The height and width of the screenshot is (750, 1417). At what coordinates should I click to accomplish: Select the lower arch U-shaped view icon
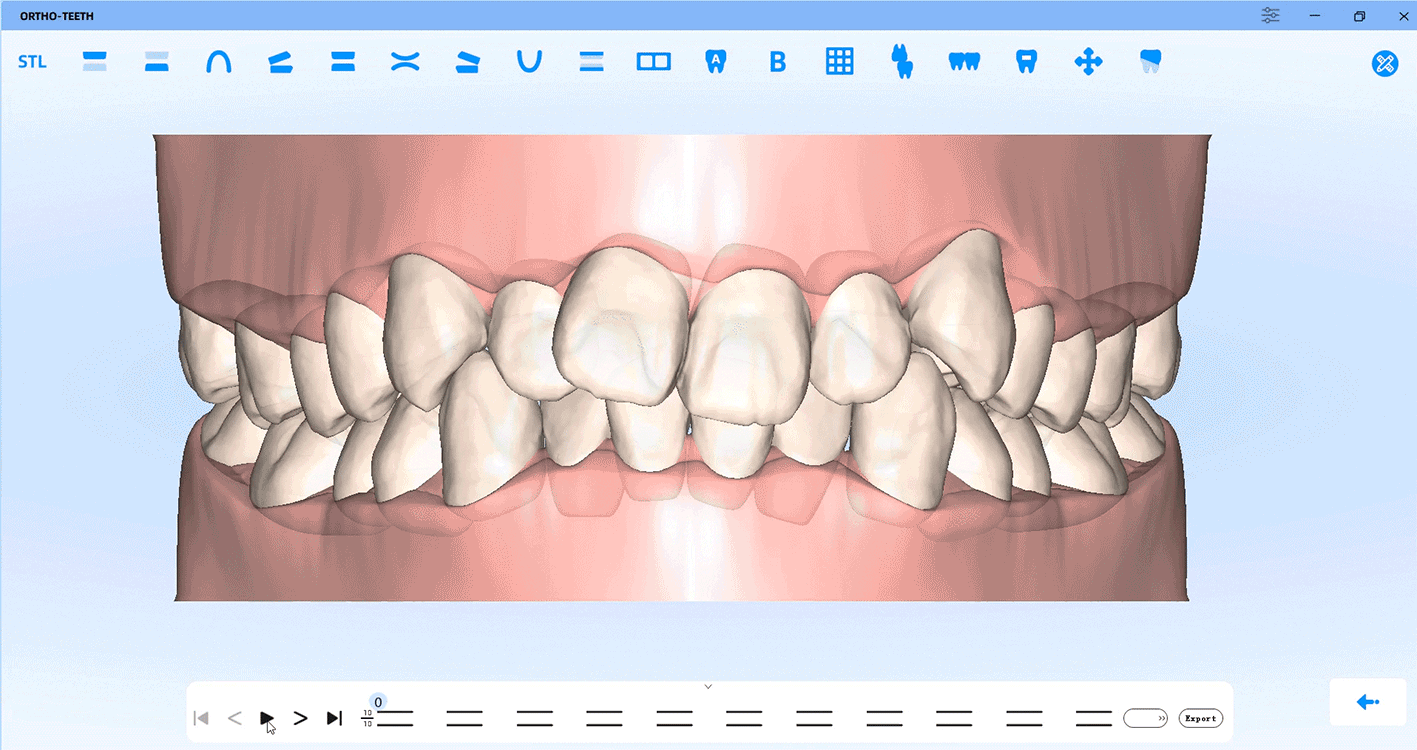pyautogui.click(x=529, y=62)
